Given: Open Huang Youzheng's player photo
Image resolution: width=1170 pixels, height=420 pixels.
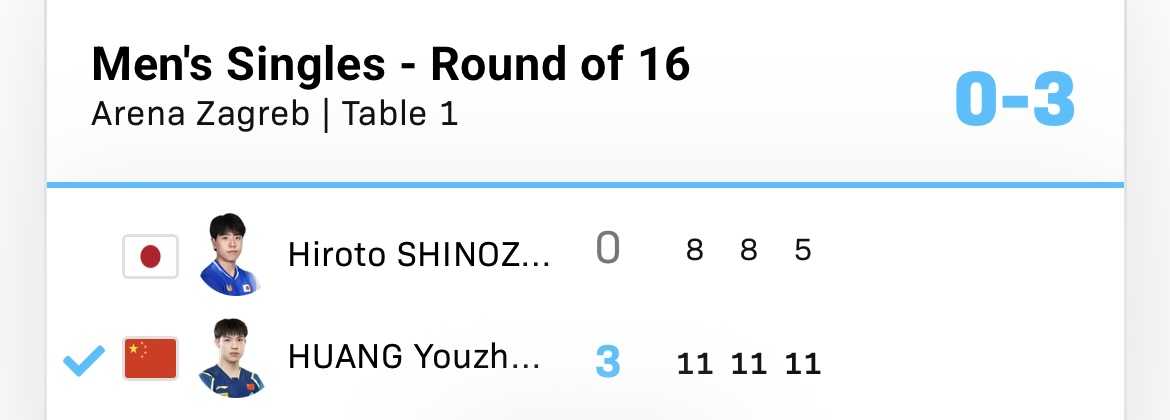Looking at the screenshot, I should coord(229,358).
